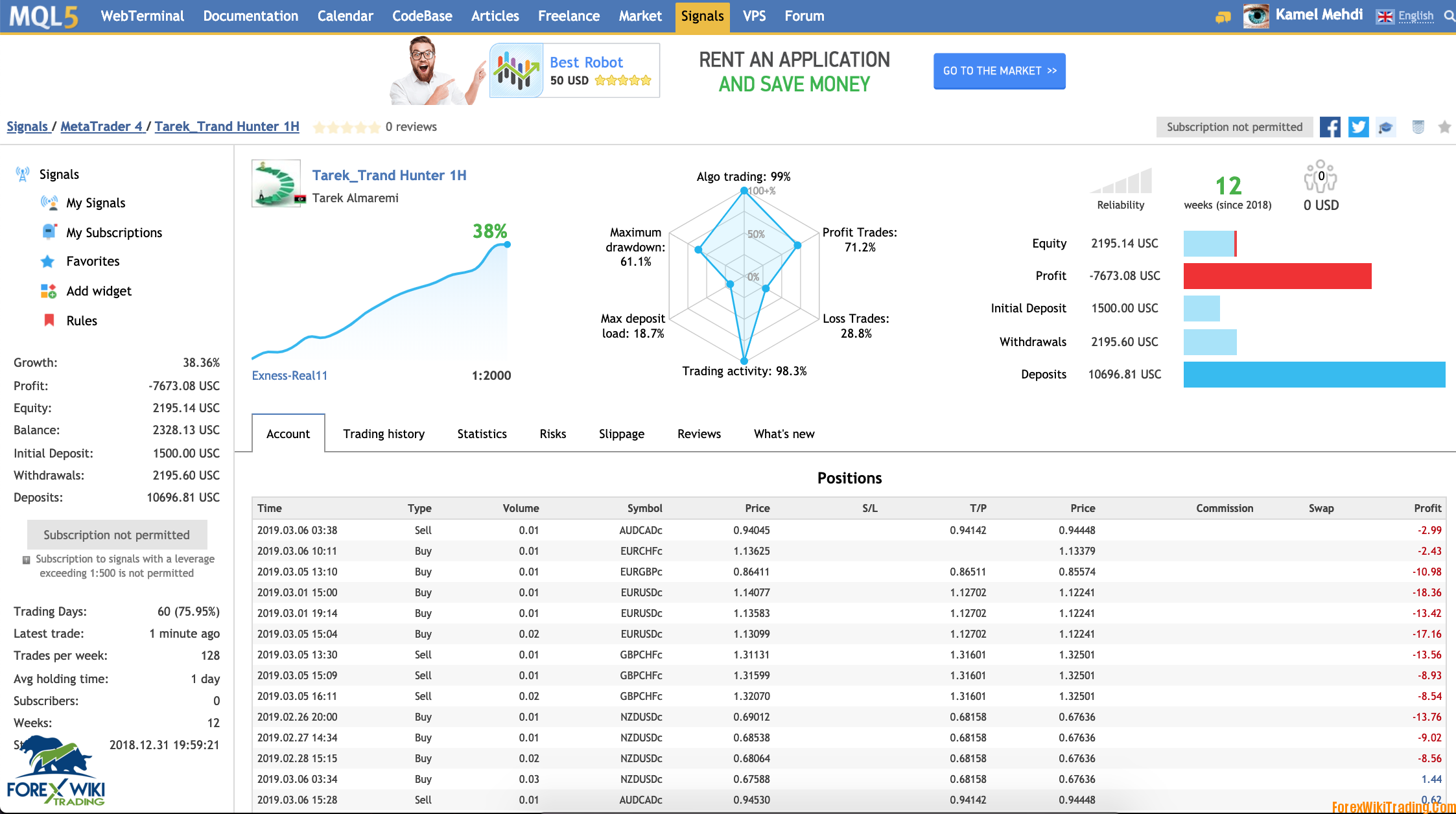The height and width of the screenshot is (814, 1456).
Task: Click the MQL5 logo
Action: 44,16
